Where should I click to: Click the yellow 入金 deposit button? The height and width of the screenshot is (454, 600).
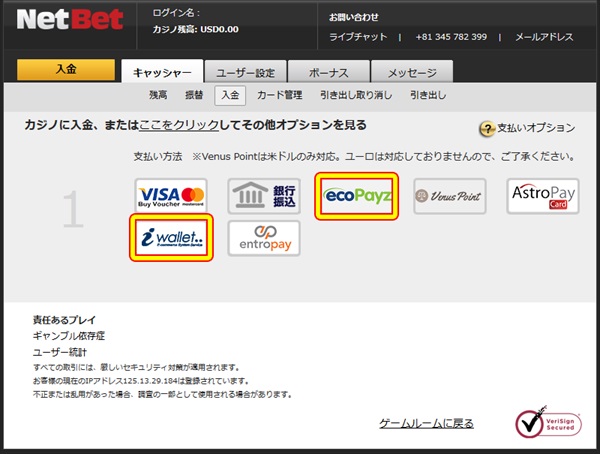tap(66, 69)
